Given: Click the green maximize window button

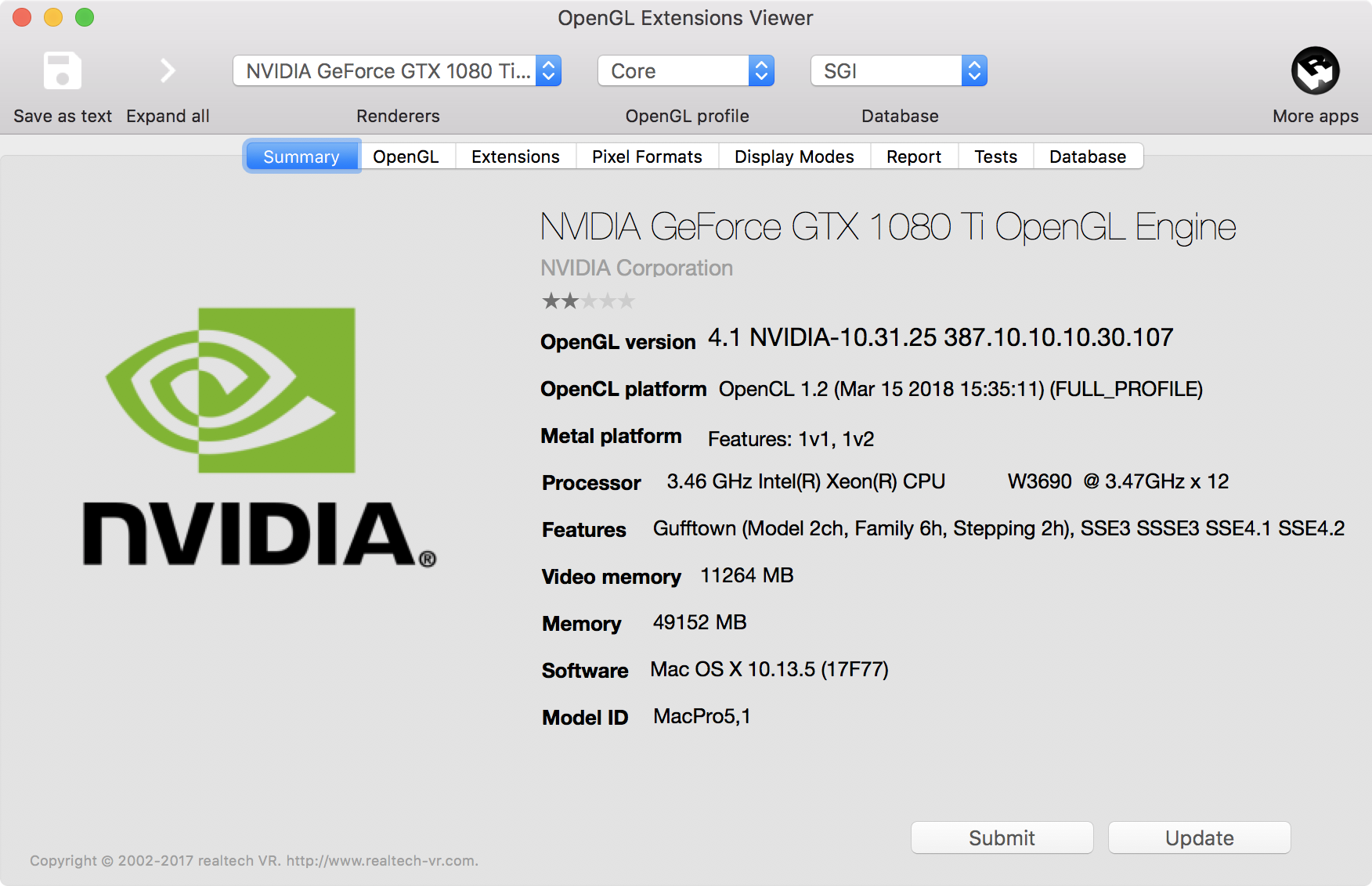Looking at the screenshot, I should click(x=85, y=17).
